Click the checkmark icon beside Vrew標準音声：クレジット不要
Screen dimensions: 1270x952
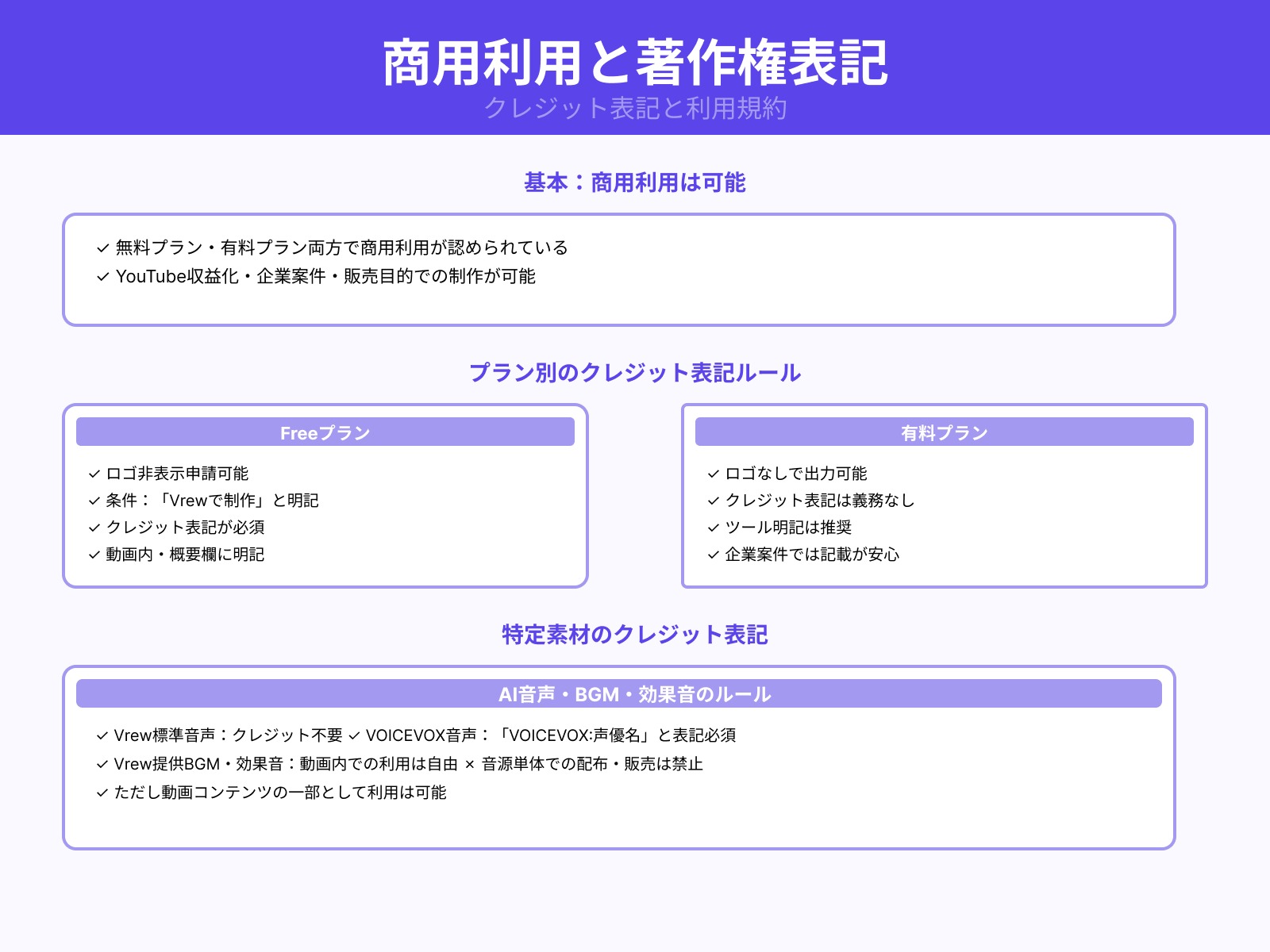pos(102,735)
